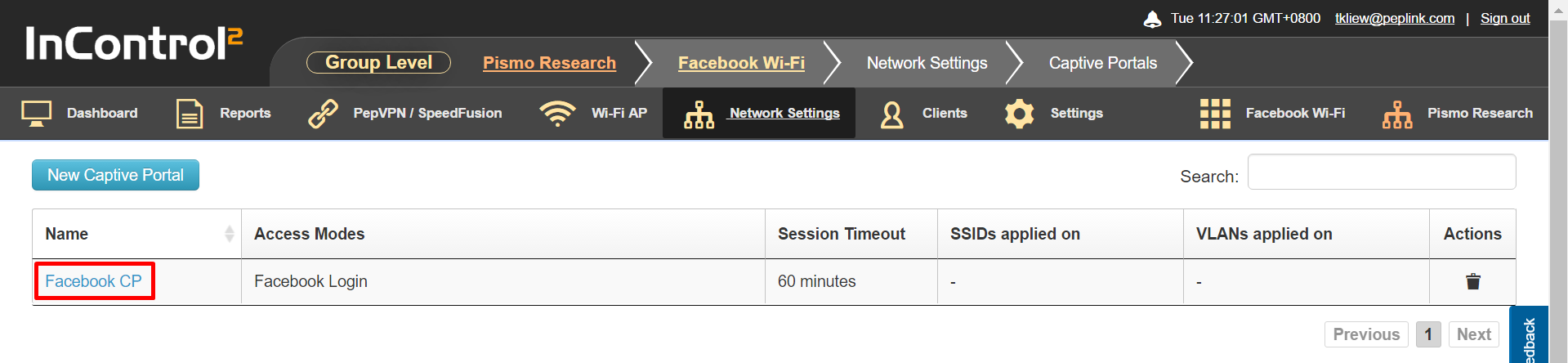Open Clients via the person icon

pos(891,114)
